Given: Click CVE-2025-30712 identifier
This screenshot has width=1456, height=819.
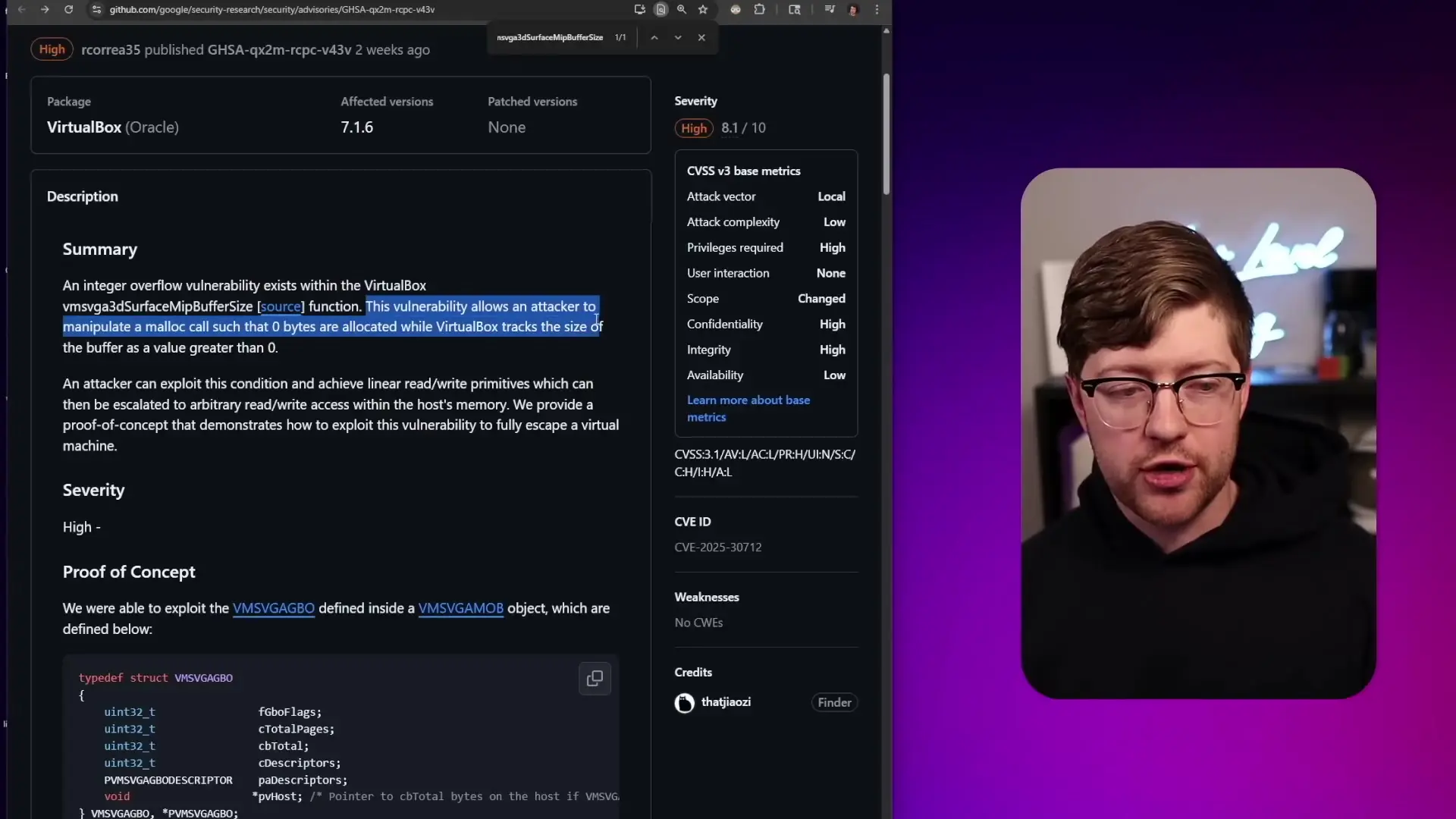Looking at the screenshot, I should click(x=718, y=547).
